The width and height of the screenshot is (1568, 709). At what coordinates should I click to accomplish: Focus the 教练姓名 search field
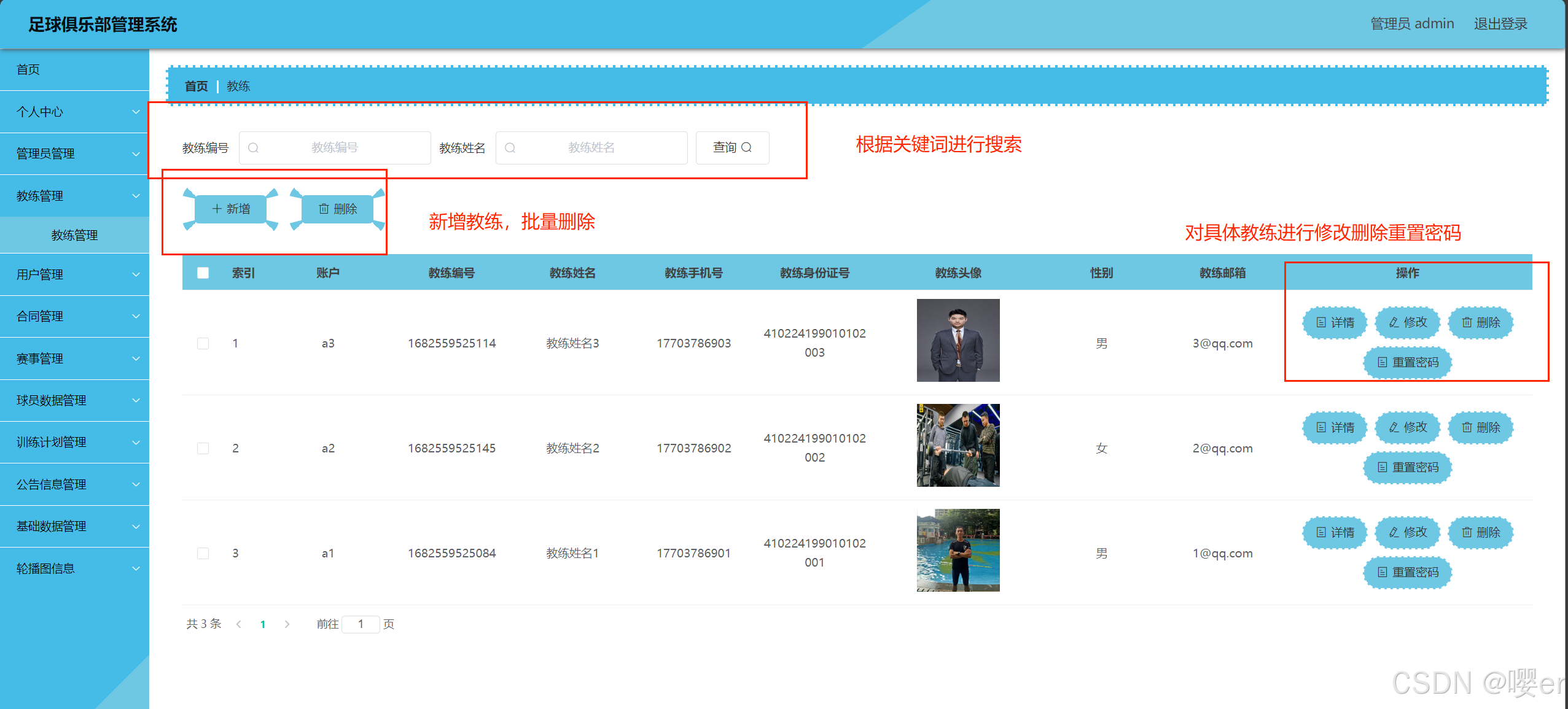pyautogui.click(x=591, y=147)
